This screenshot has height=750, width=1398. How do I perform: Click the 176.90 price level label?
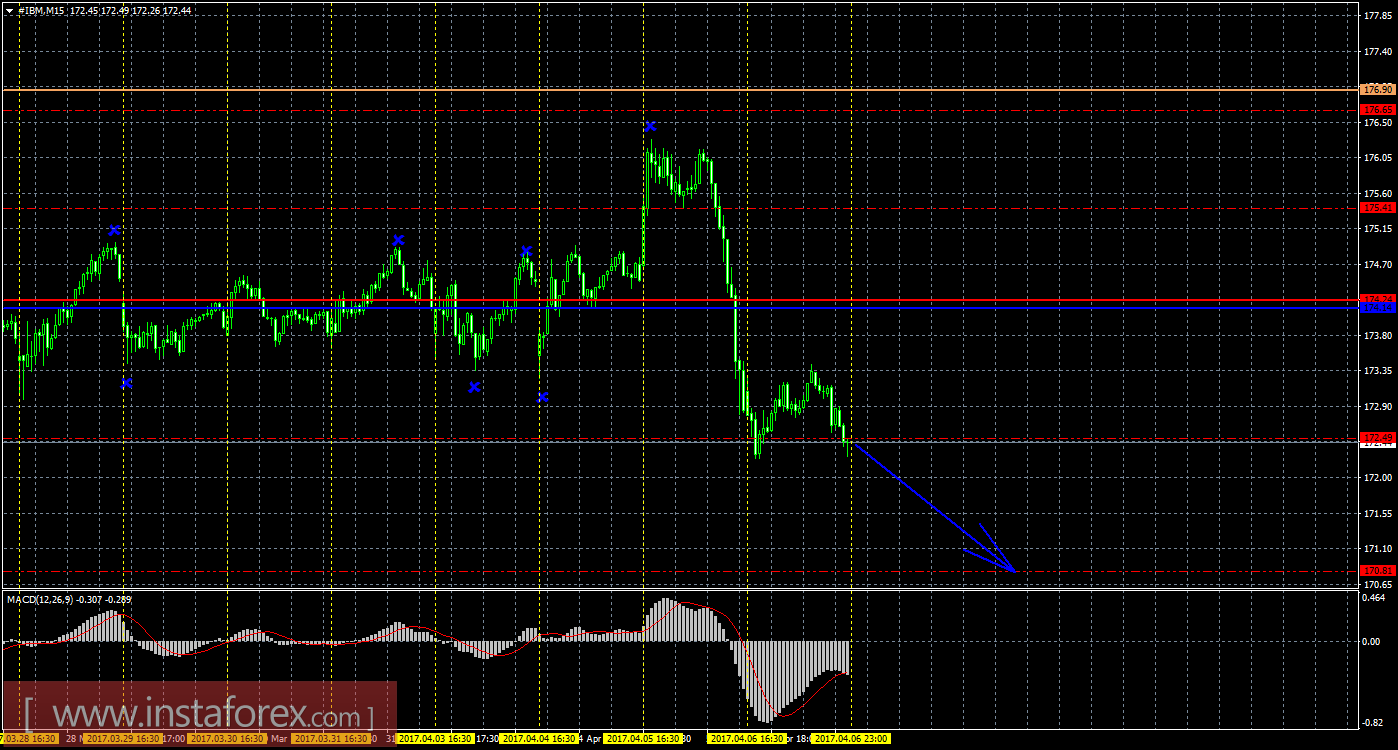[1378, 90]
